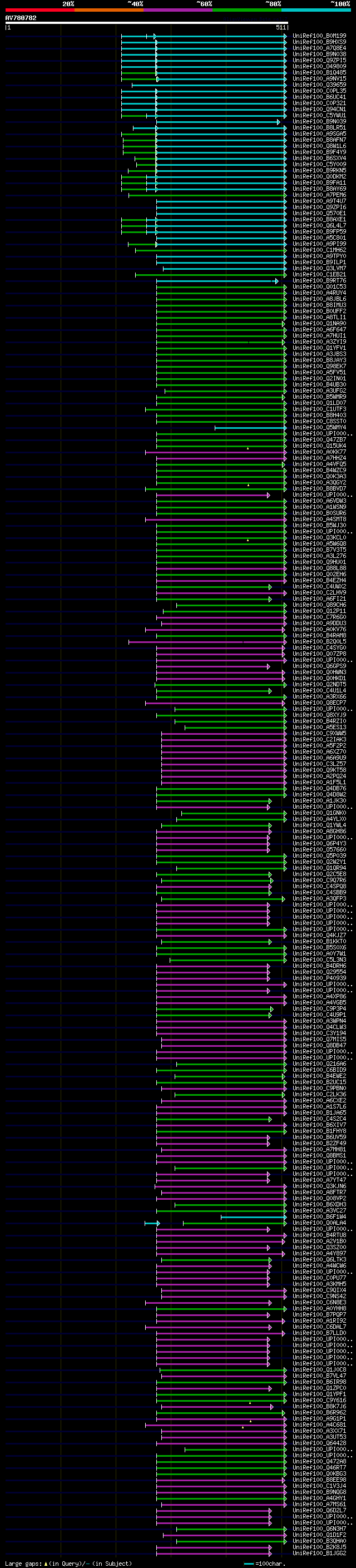
Task: Select hit label UniRef100_Q01C53
Action: click(x=319, y=286)
